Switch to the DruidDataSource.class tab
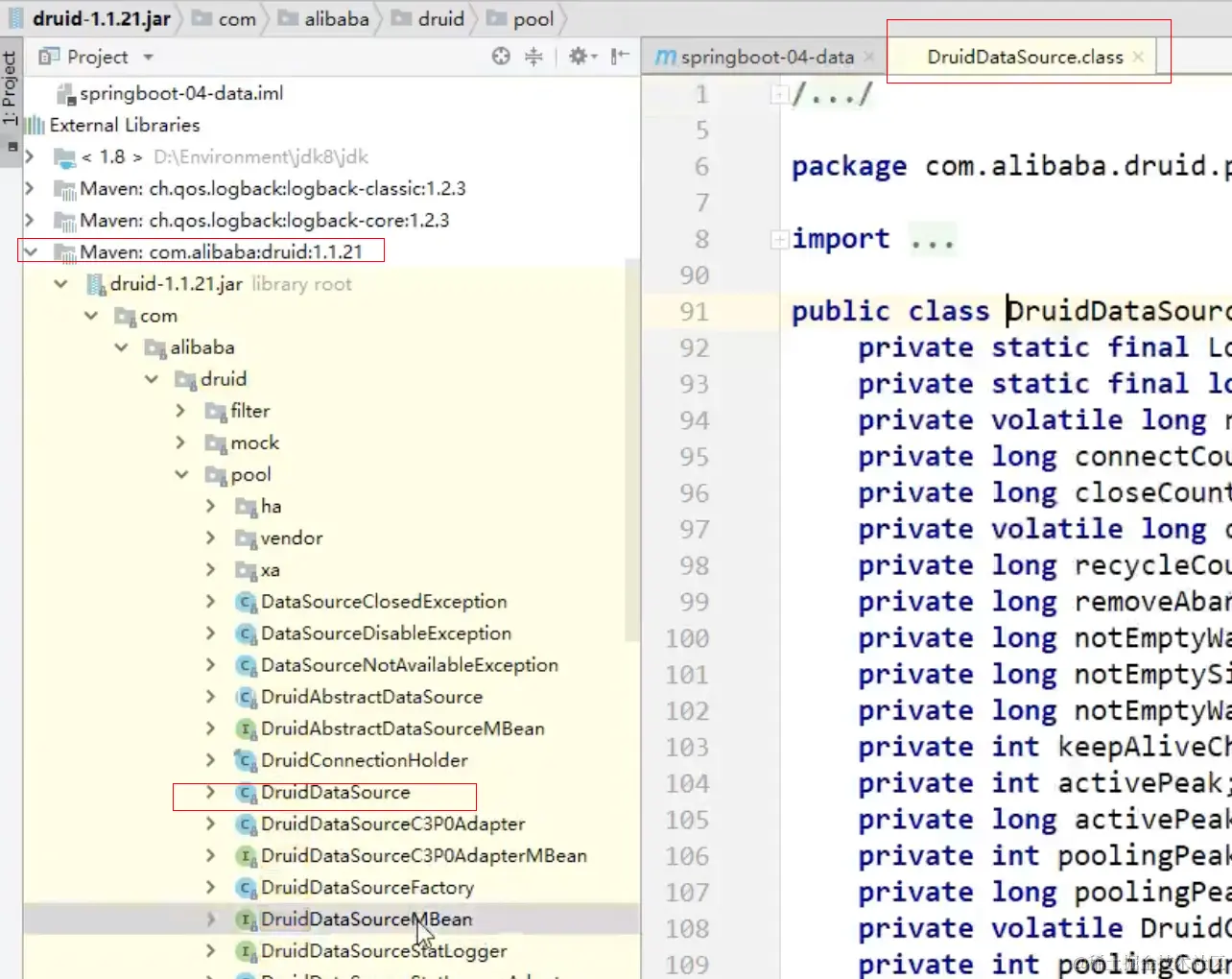 click(1025, 58)
